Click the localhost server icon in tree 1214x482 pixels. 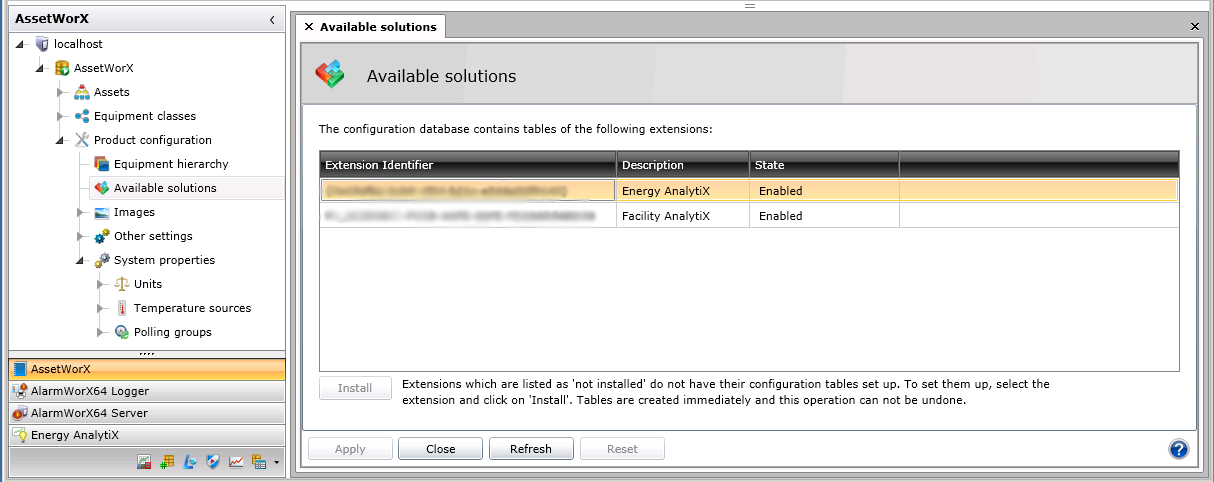pos(42,44)
